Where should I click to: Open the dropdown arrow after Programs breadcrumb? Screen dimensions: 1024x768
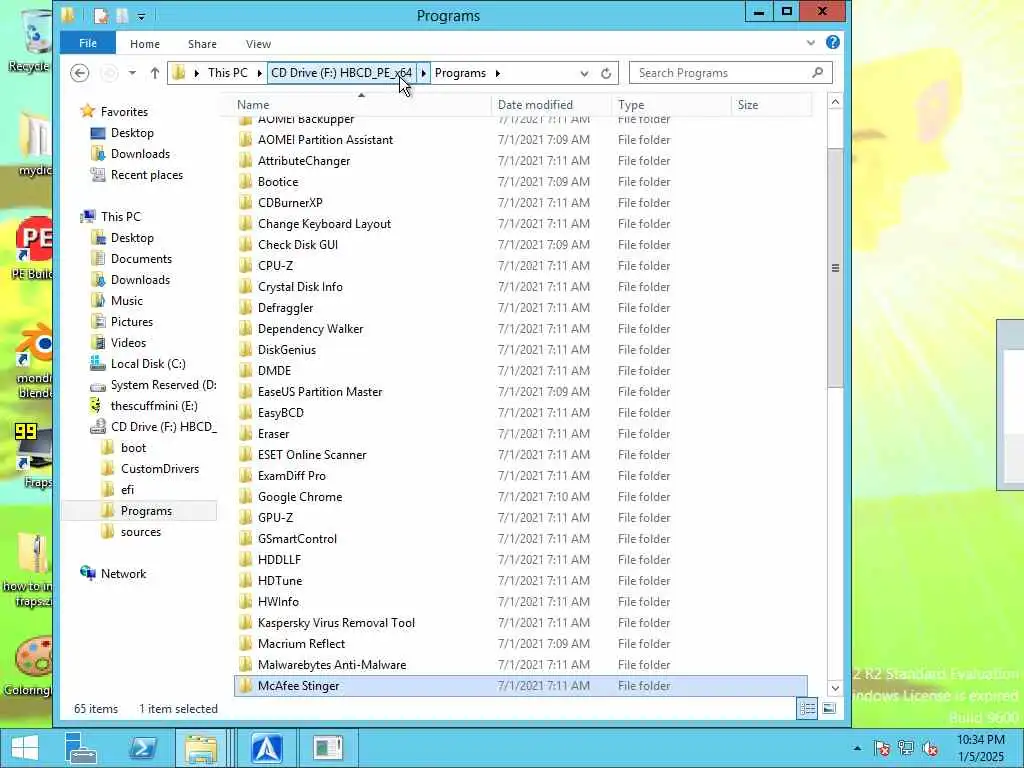[498, 73]
